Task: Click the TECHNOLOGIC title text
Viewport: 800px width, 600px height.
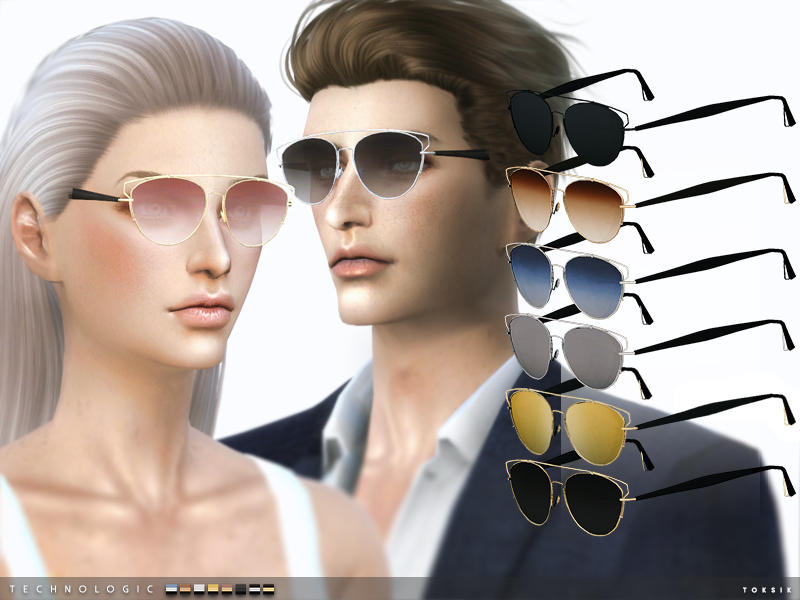Action: (x=82, y=589)
